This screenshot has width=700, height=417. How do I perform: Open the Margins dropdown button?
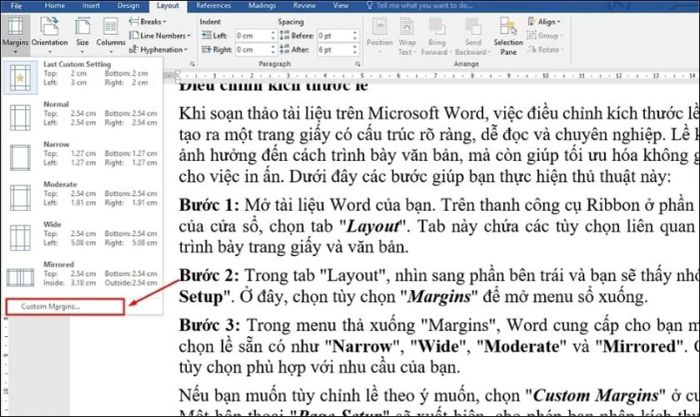(15, 34)
